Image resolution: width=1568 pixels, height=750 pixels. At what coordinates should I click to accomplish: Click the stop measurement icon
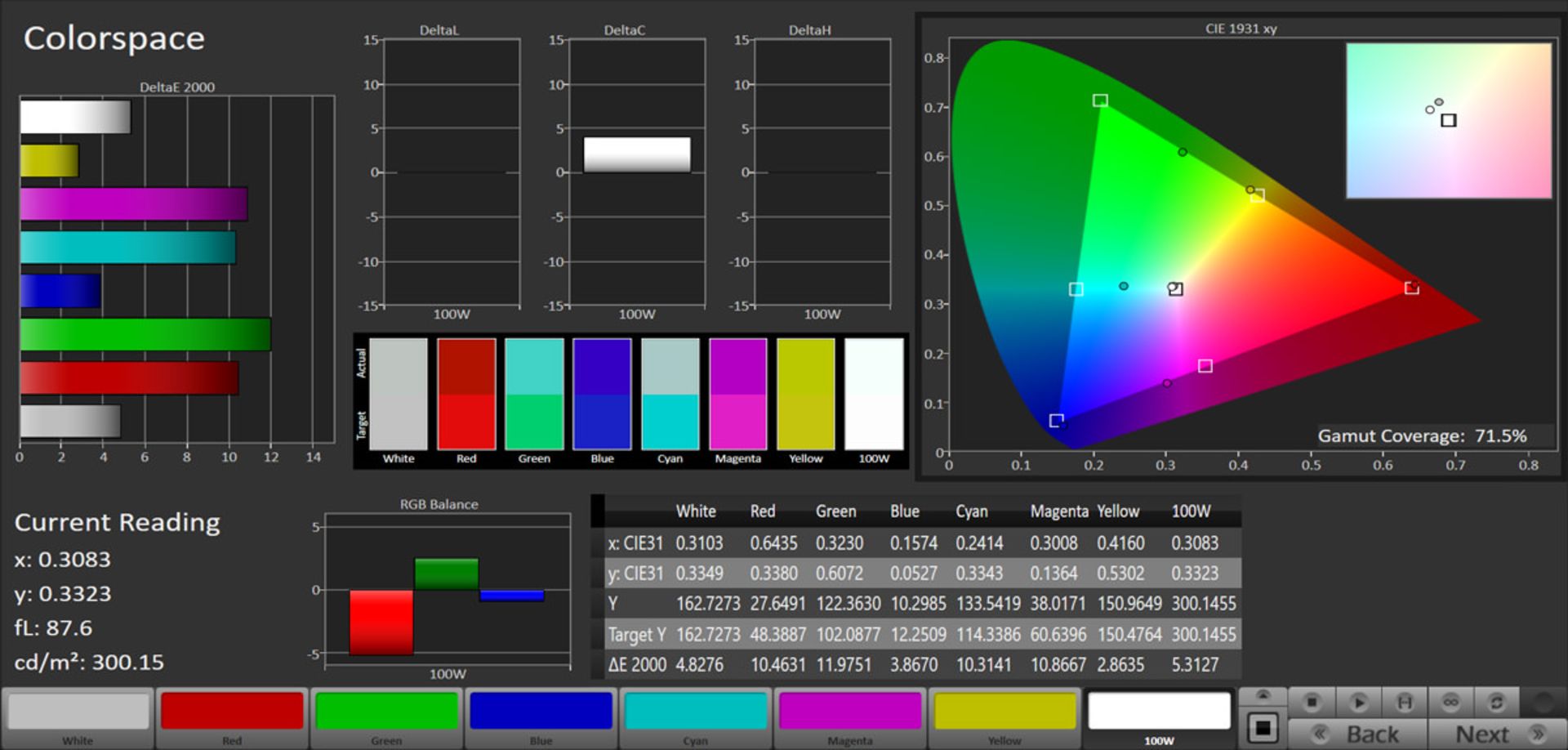[1312, 702]
